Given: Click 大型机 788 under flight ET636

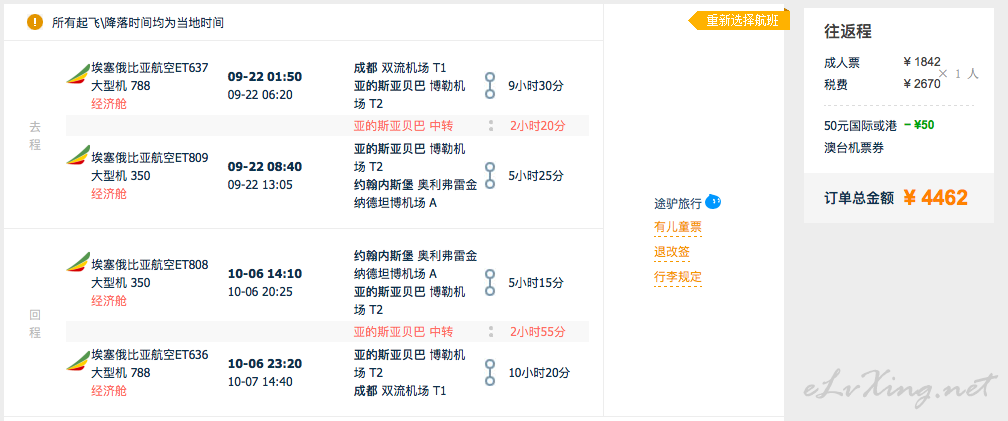Looking at the screenshot, I should [x=121, y=373].
